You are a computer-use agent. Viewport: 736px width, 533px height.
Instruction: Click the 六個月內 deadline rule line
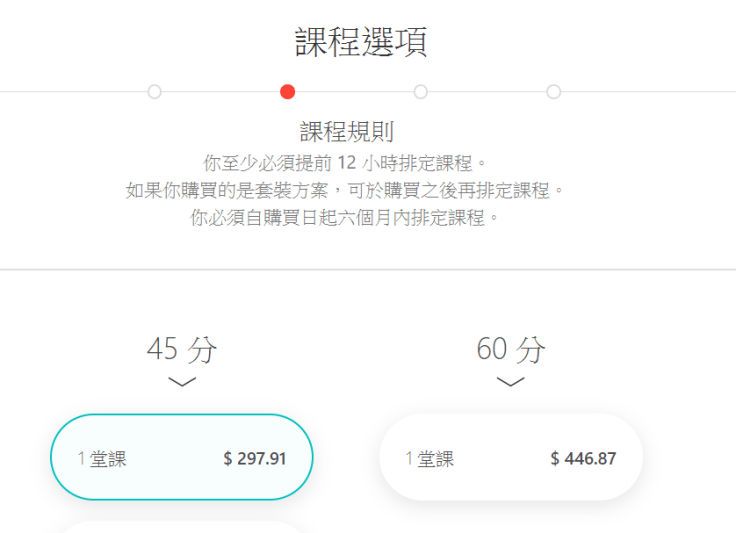(x=345, y=217)
